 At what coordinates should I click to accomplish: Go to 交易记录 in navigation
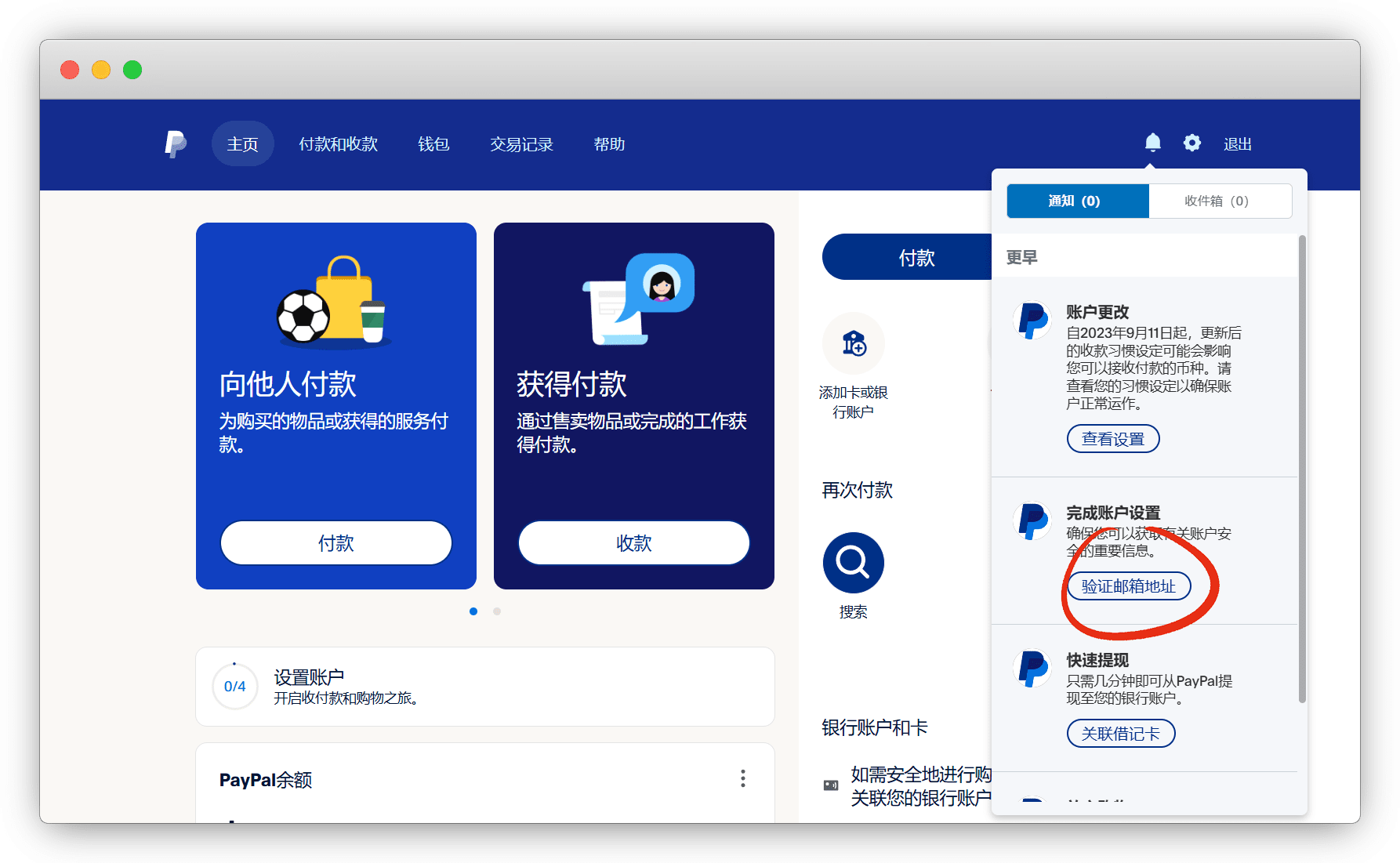click(521, 144)
